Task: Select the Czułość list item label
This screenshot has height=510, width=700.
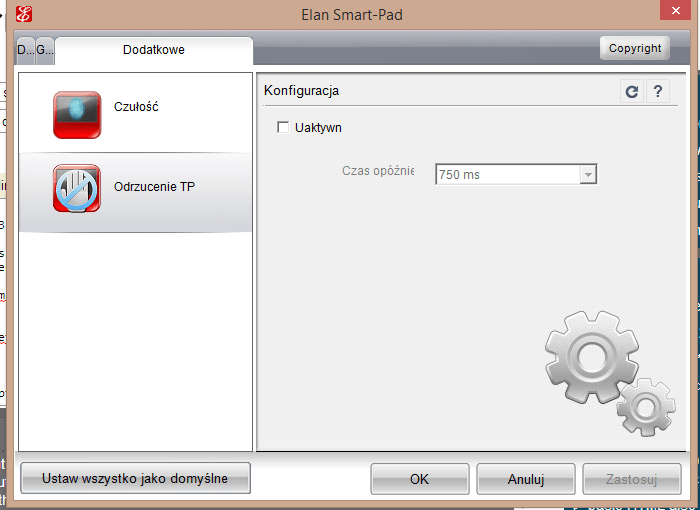Action: 136,107
